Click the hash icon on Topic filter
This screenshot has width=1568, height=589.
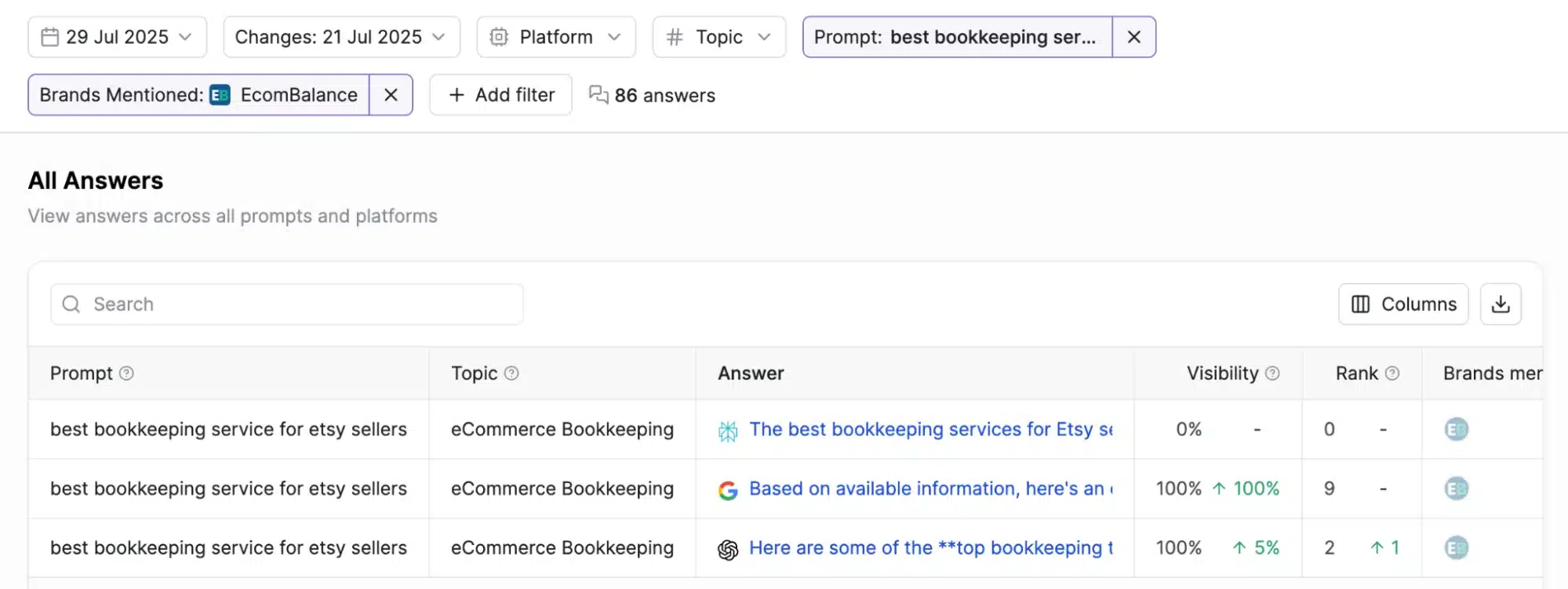674,37
